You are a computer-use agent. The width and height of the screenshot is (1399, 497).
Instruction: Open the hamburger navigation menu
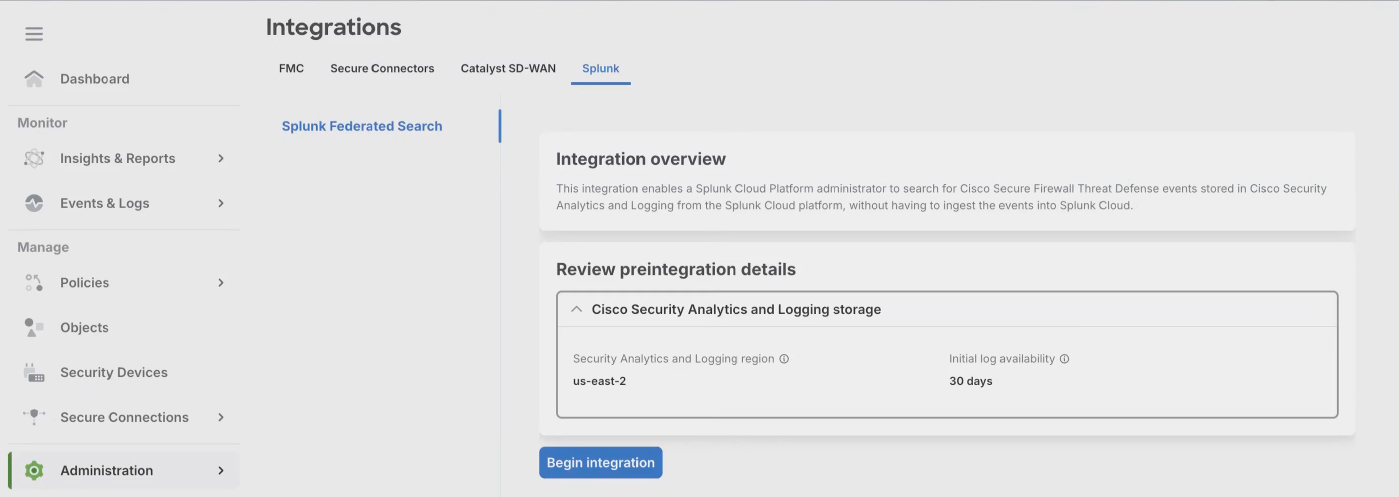(34, 34)
